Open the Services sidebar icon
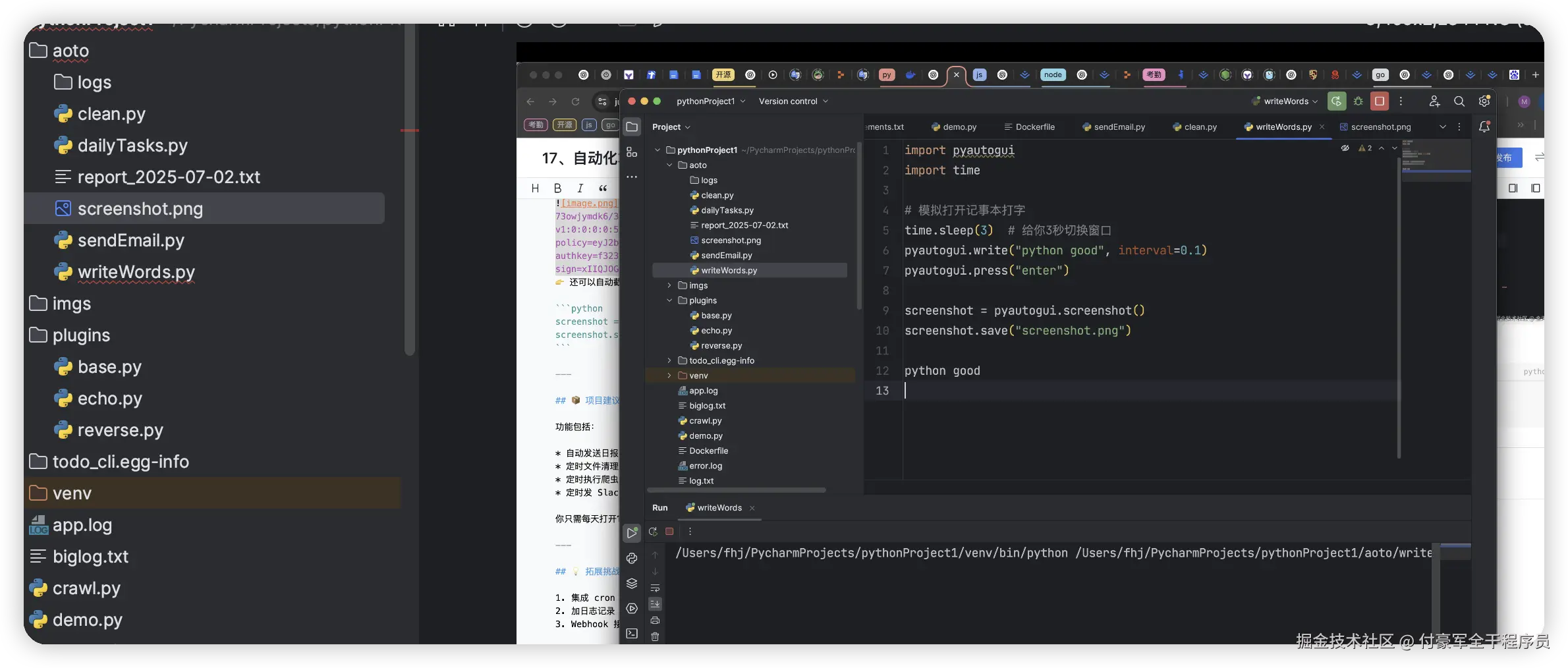The width and height of the screenshot is (1568, 668). pyautogui.click(x=632, y=608)
